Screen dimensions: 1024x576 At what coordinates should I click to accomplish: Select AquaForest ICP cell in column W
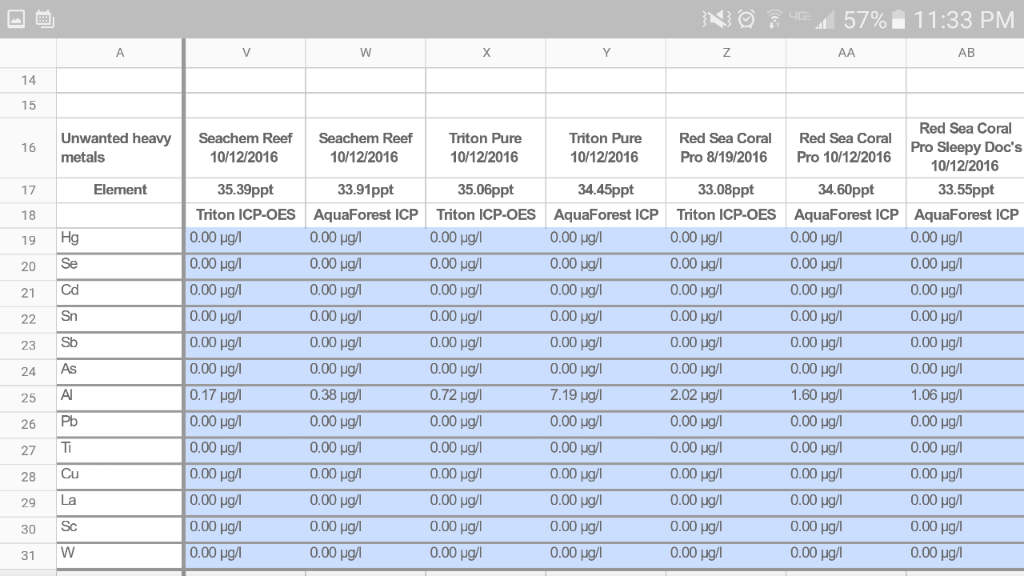click(366, 215)
